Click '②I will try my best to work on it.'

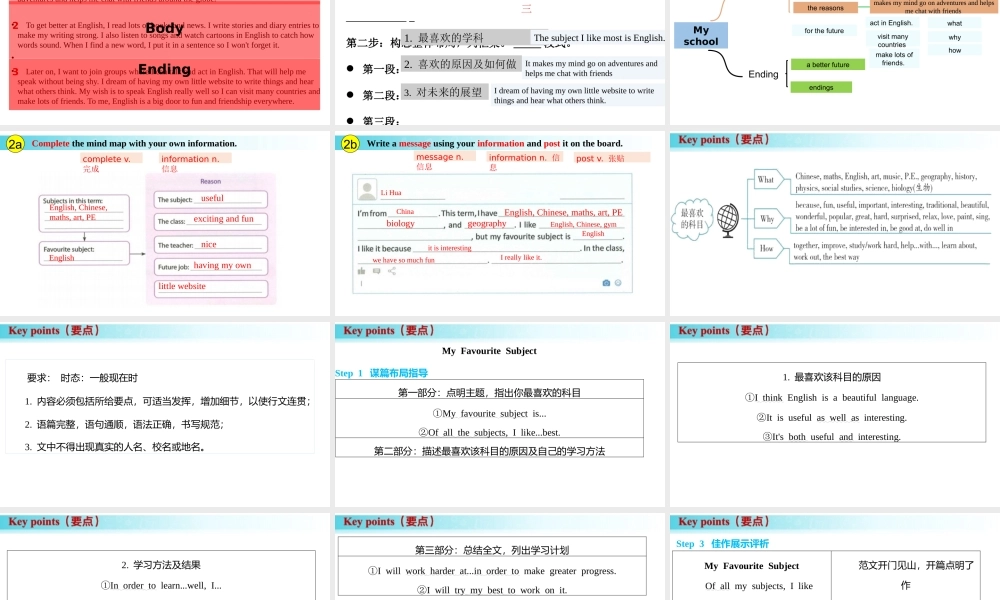pos(492,590)
